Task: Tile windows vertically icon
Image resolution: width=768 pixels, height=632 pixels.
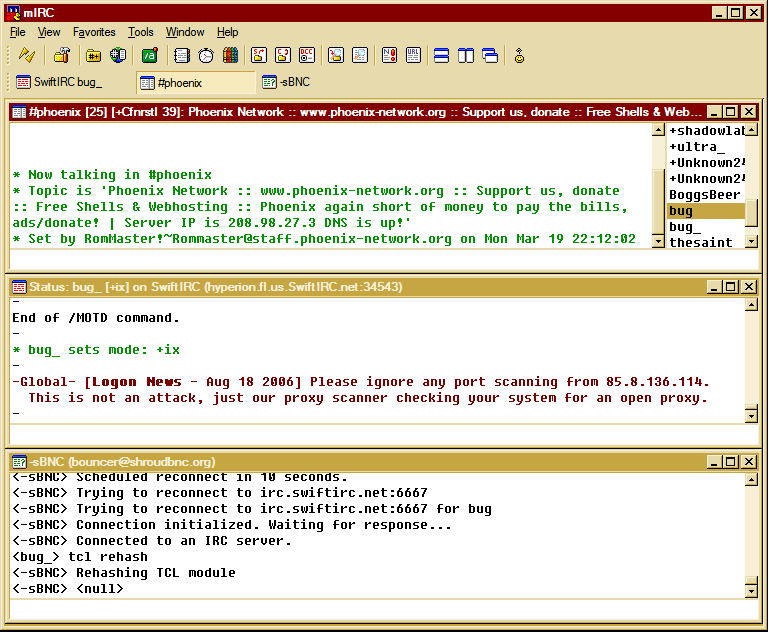Action: 466,55
